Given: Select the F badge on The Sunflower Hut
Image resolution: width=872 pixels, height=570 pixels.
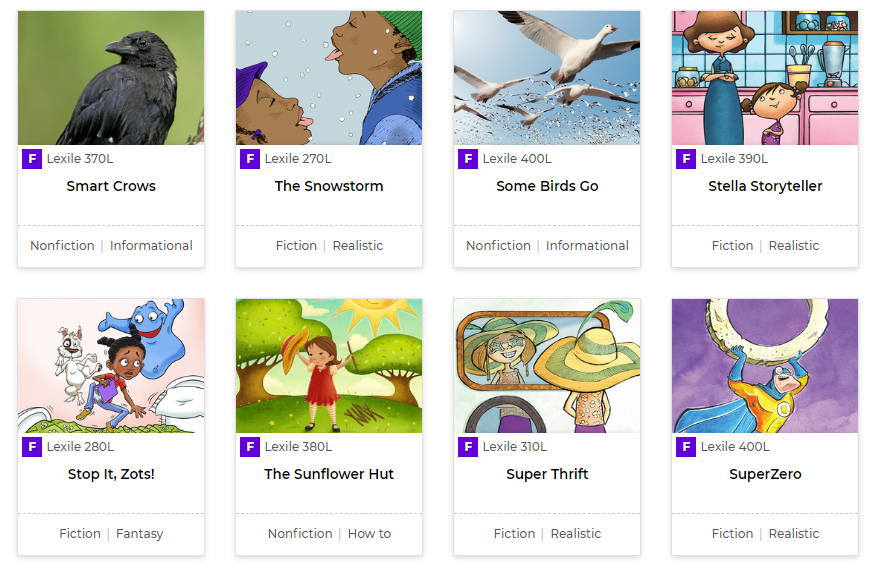Looking at the screenshot, I should [x=250, y=447].
